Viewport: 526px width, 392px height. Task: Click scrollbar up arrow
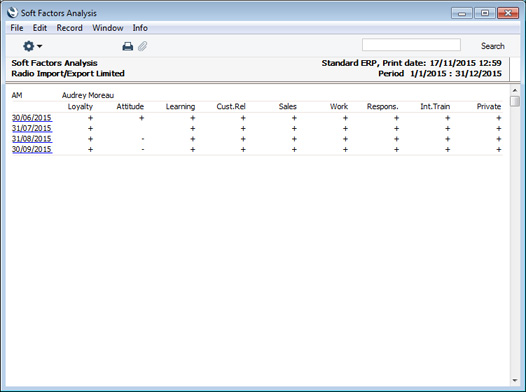515,91
